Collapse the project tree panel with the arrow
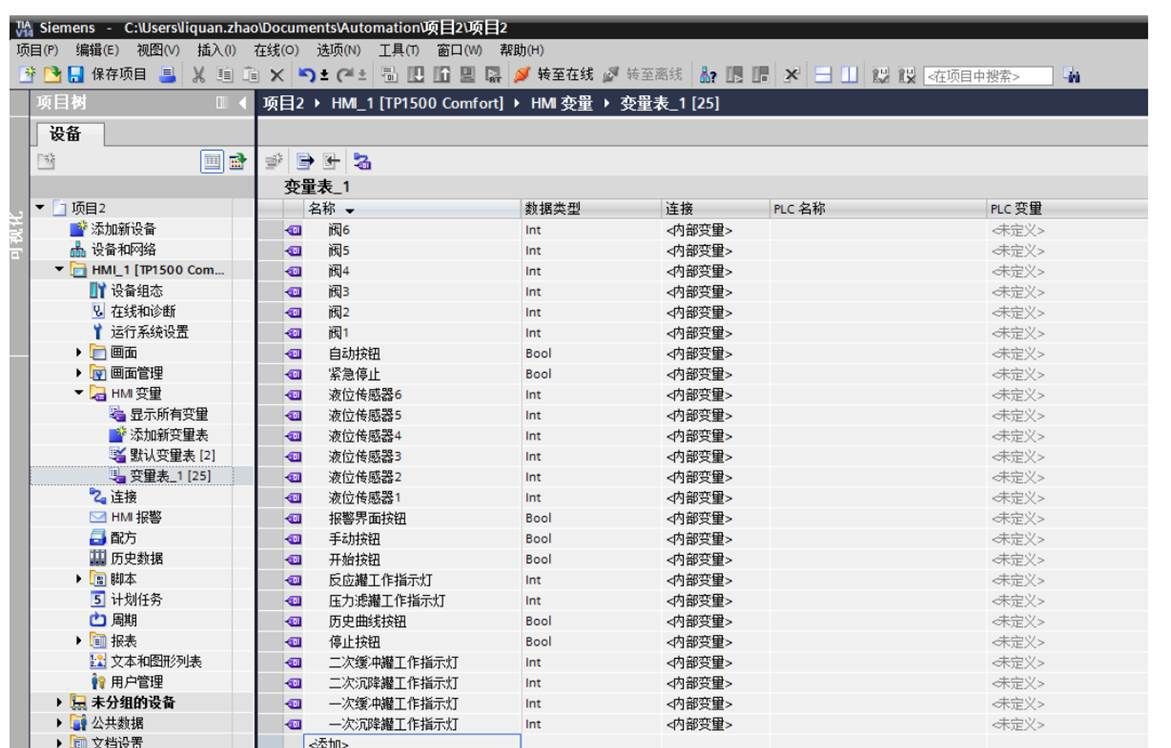The width and height of the screenshot is (1171, 748). (x=243, y=103)
